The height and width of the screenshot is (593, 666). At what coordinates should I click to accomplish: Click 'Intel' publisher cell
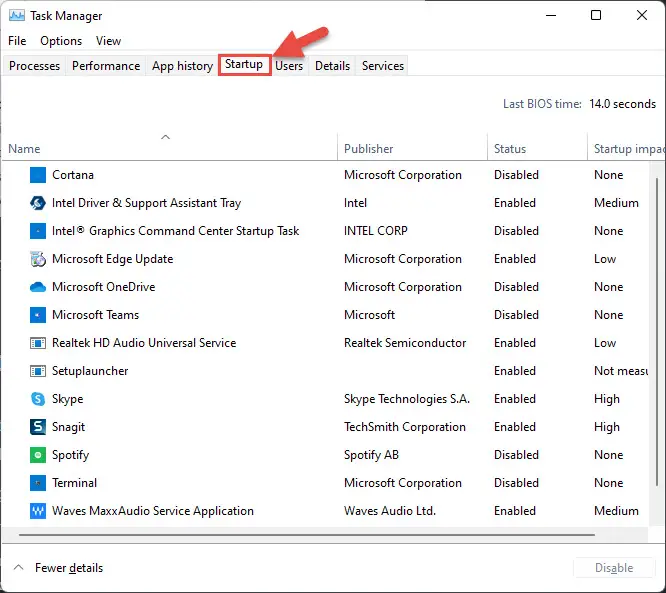click(355, 203)
